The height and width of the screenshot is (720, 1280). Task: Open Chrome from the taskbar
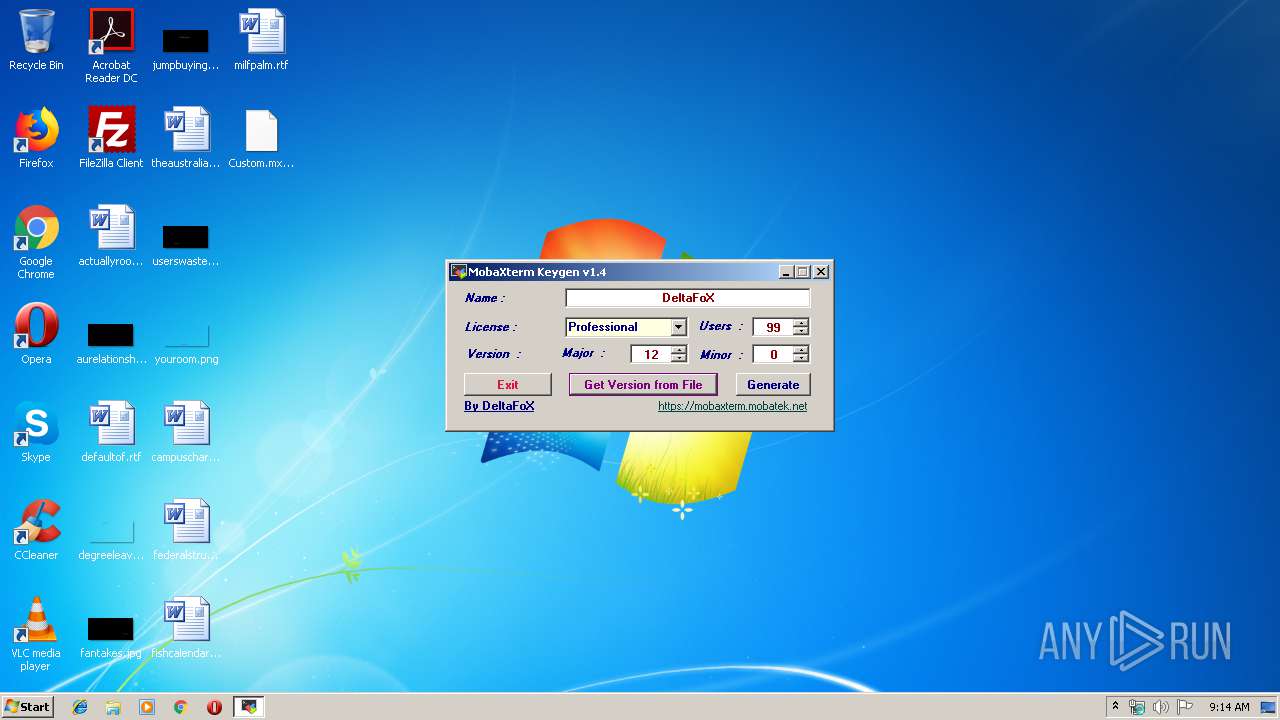pos(181,707)
